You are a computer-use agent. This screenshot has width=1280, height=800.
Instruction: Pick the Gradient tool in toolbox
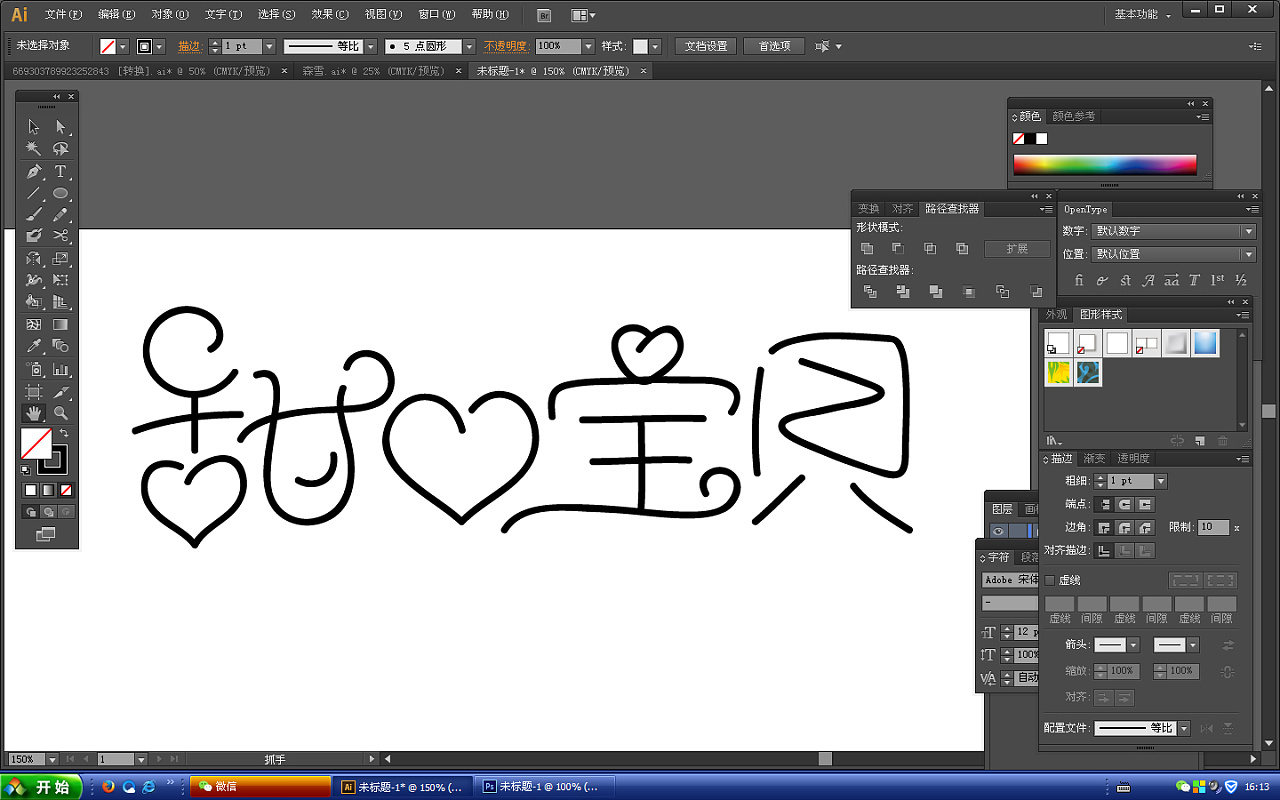(61, 324)
